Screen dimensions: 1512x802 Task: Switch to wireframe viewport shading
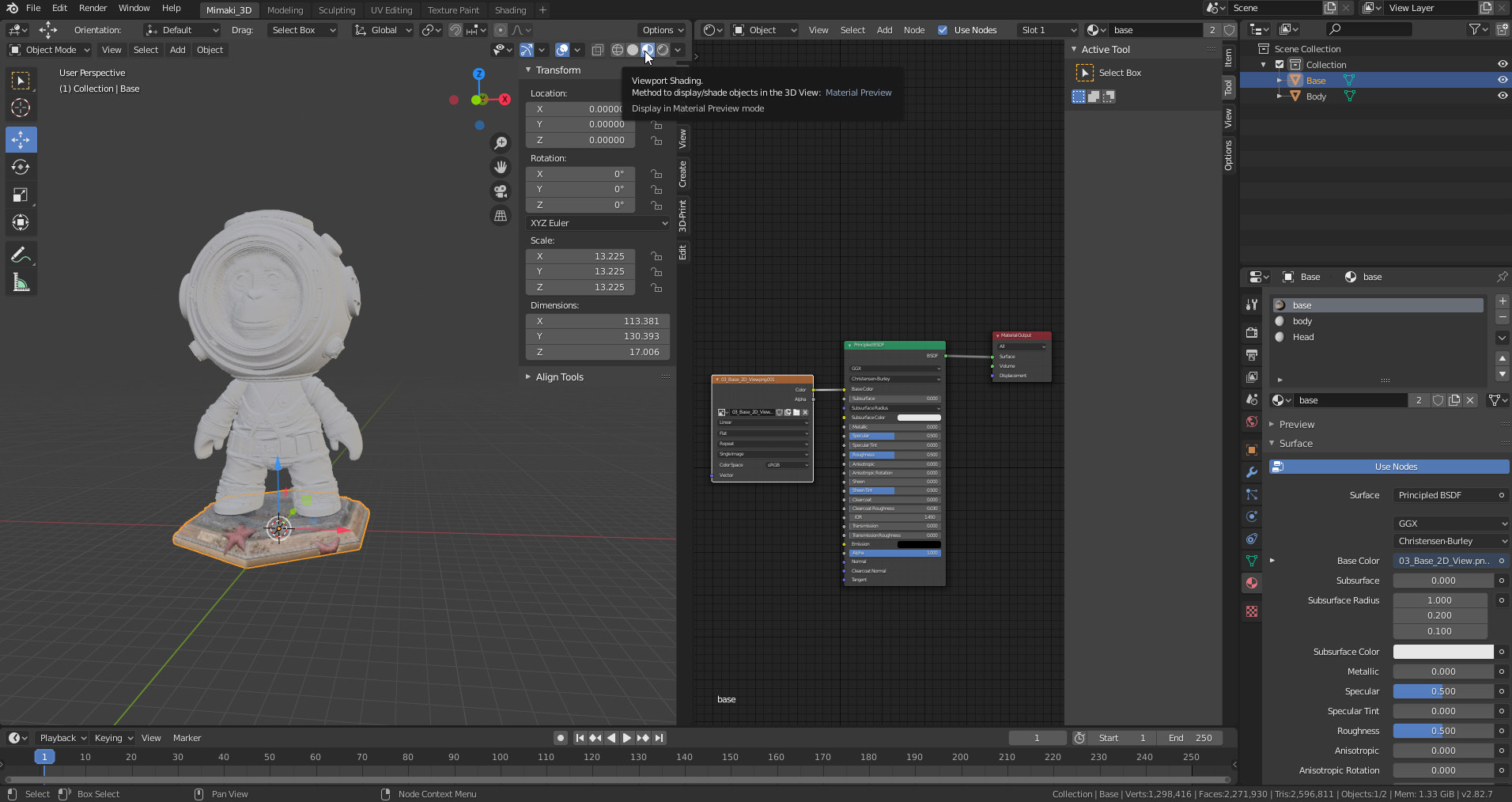click(618, 50)
